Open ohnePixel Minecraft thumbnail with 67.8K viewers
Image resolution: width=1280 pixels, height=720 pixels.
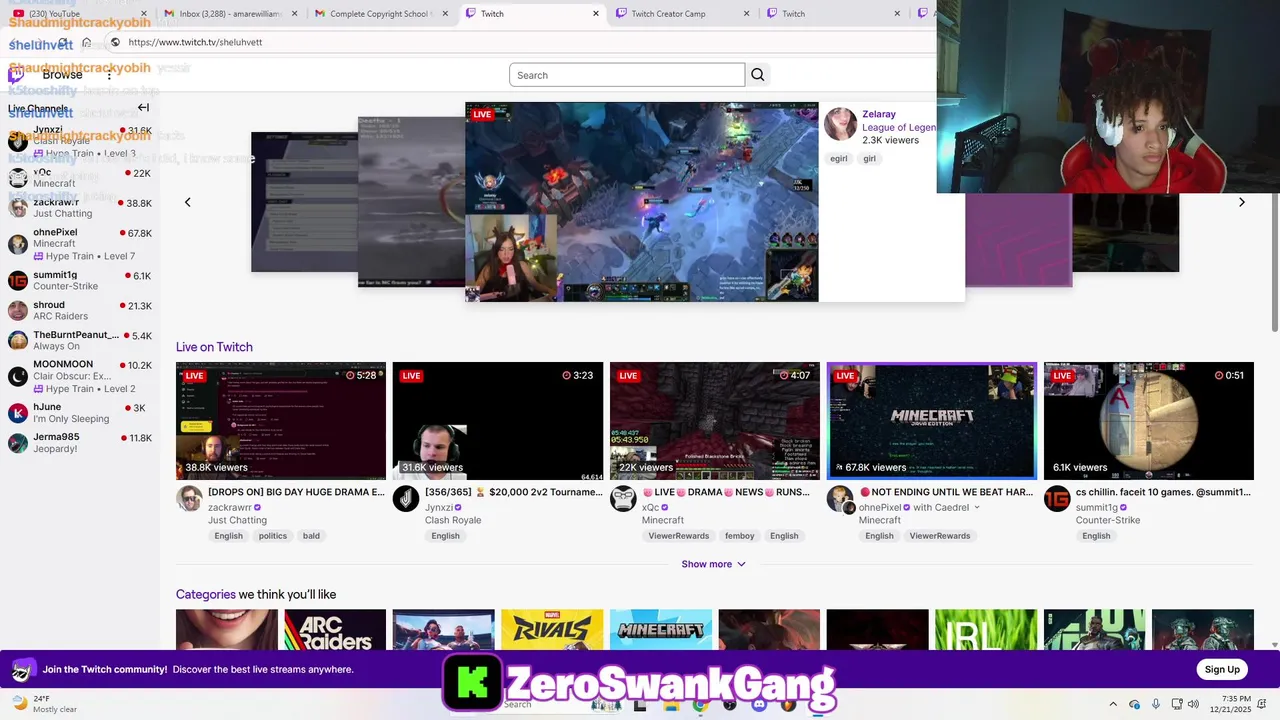pos(932,421)
